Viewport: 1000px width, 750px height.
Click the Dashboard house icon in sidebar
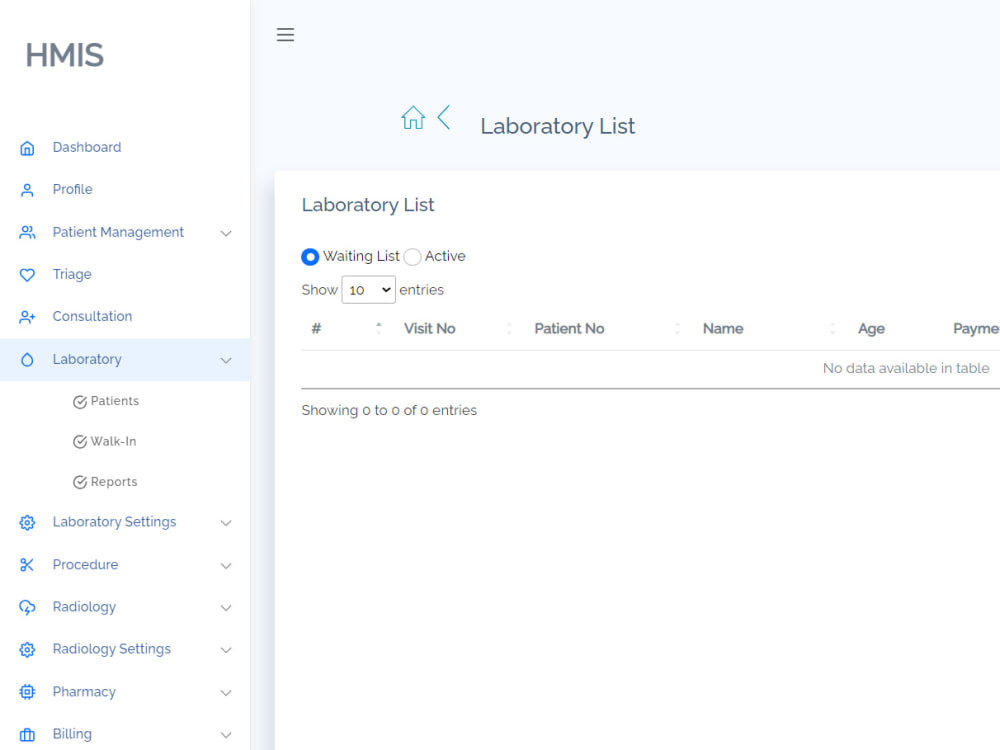(x=27, y=148)
